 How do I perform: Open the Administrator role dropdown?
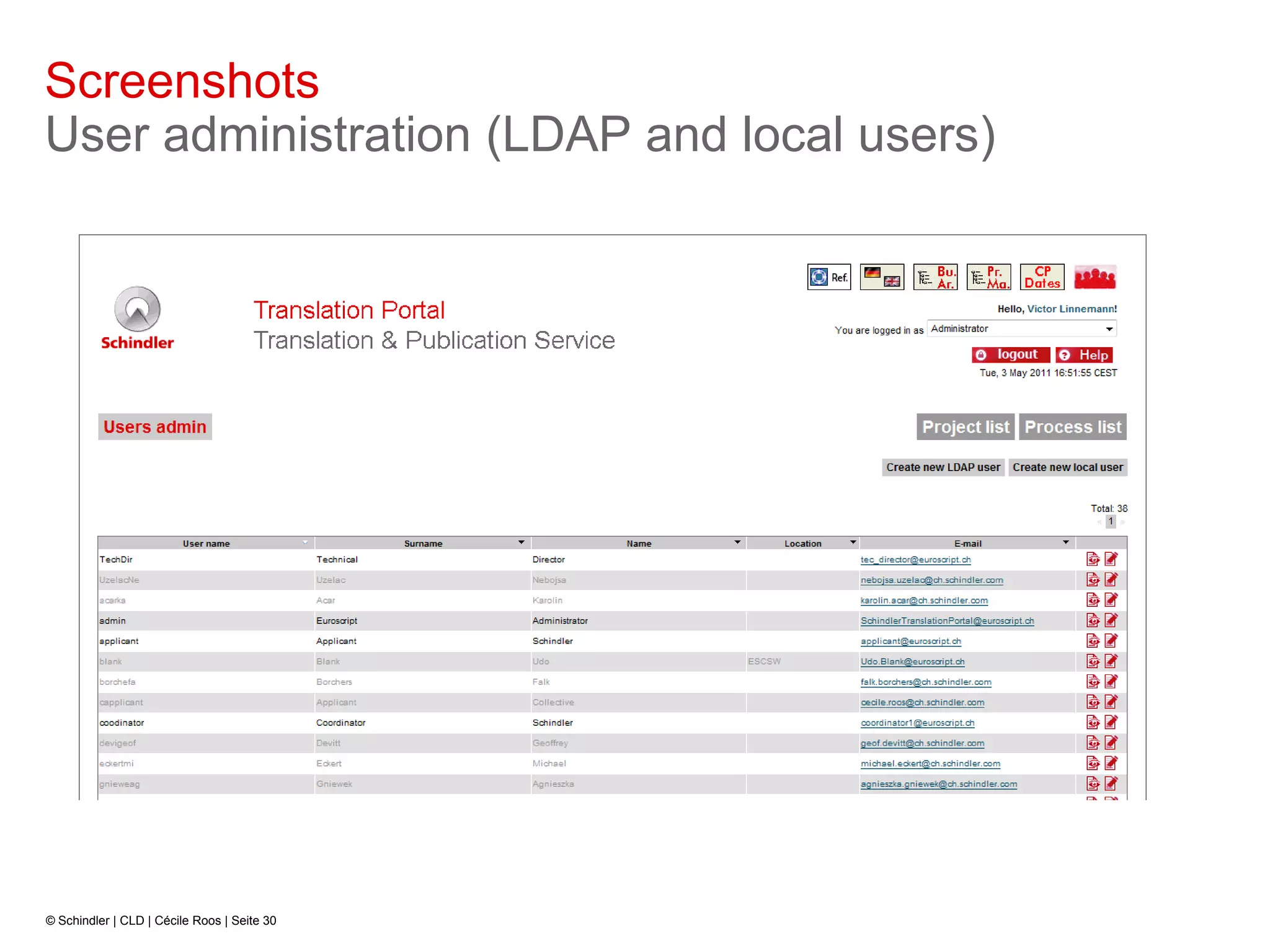click(x=1021, y=328)
